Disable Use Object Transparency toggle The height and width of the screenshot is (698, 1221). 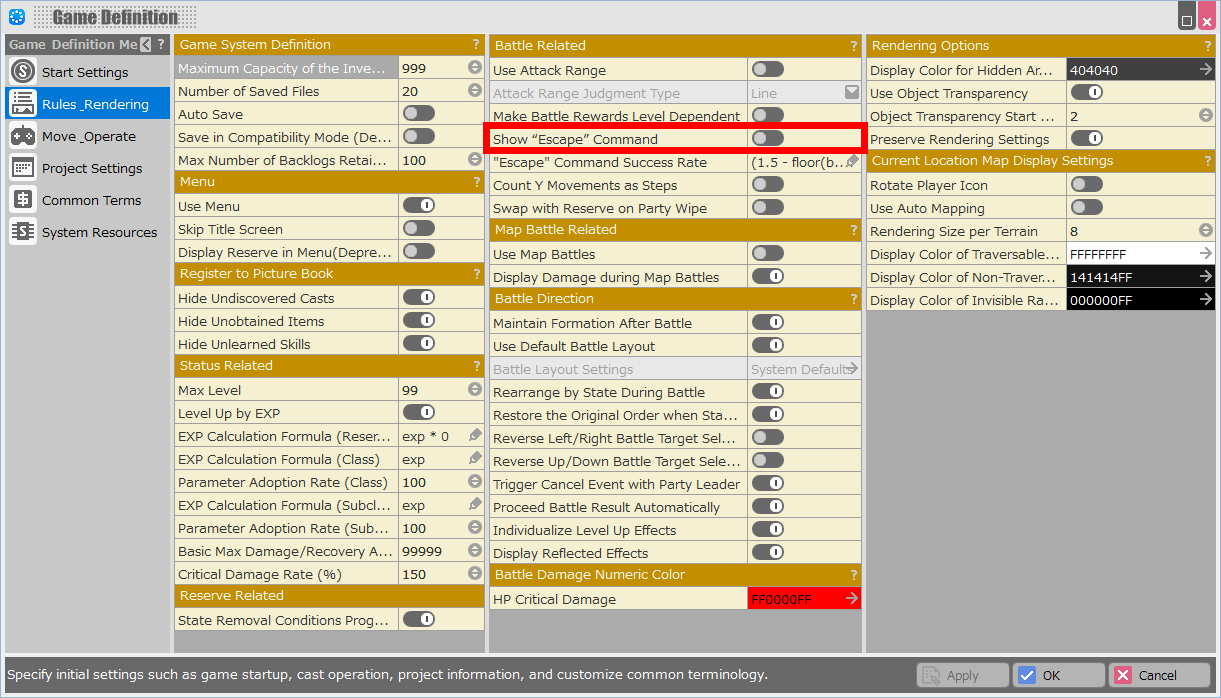pyautogui.click(x=1086, y=93)
